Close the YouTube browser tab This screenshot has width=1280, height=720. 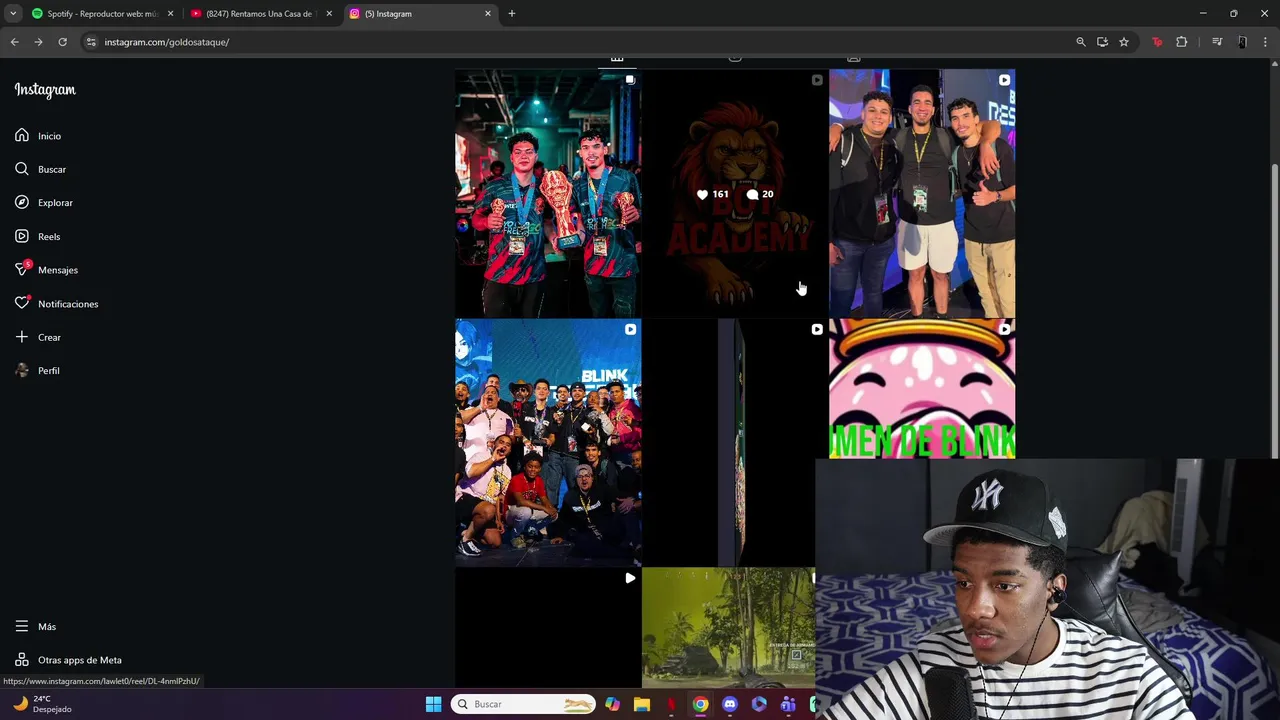pos(329,14)
